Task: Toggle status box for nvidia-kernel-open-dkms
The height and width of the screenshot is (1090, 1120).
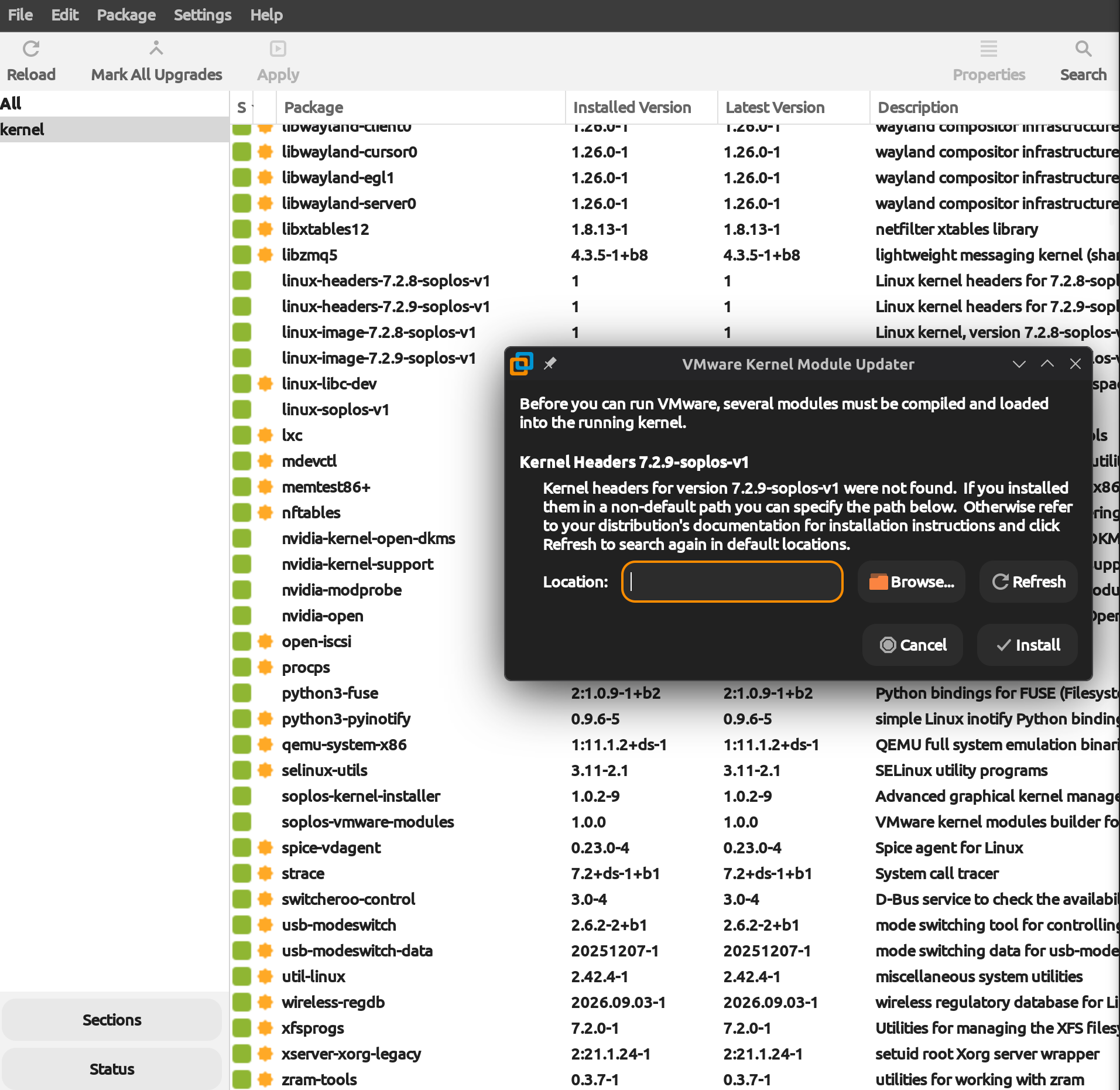Action: click(242, 538)
